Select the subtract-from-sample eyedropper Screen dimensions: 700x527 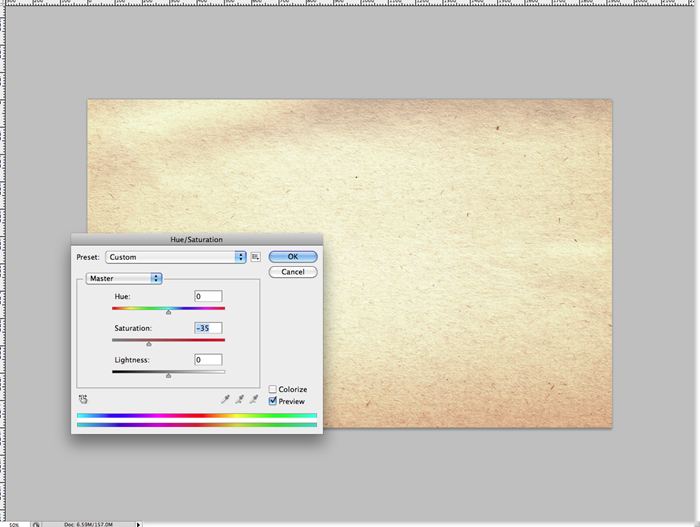click(x=254, y=399)
